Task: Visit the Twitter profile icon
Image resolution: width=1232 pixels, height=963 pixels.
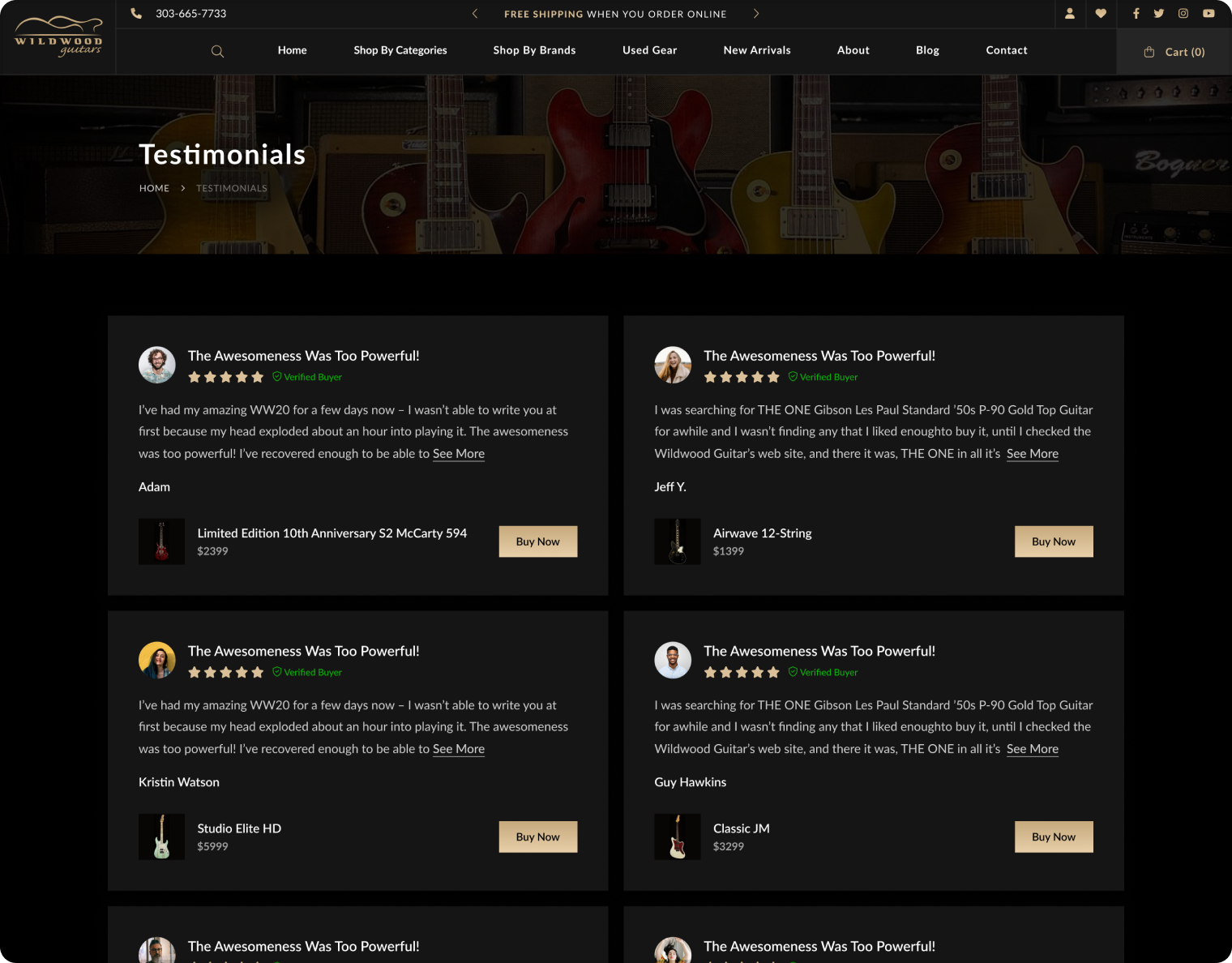Action: coord(1159,14)
